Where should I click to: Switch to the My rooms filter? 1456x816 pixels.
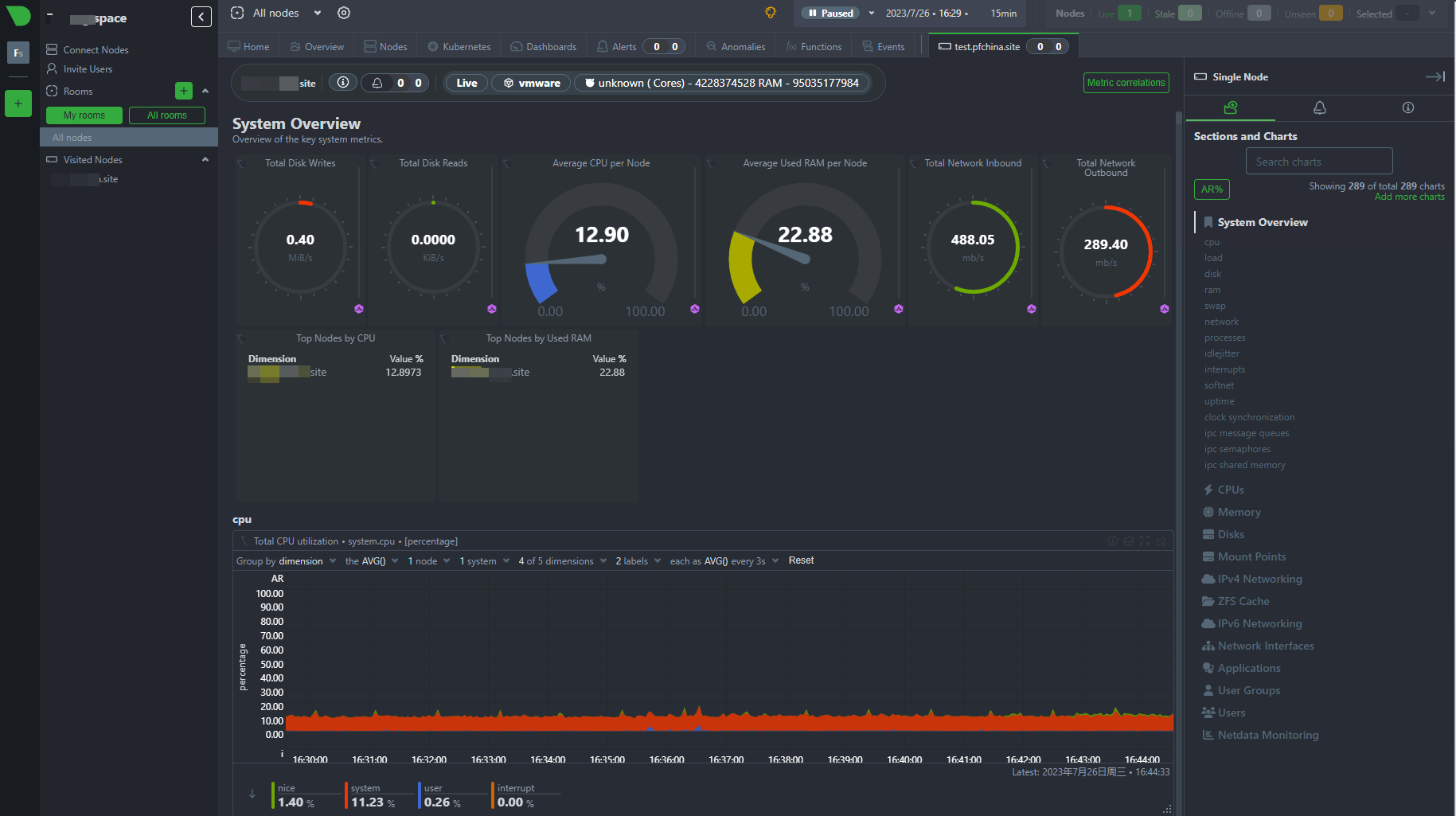point(84,115)
